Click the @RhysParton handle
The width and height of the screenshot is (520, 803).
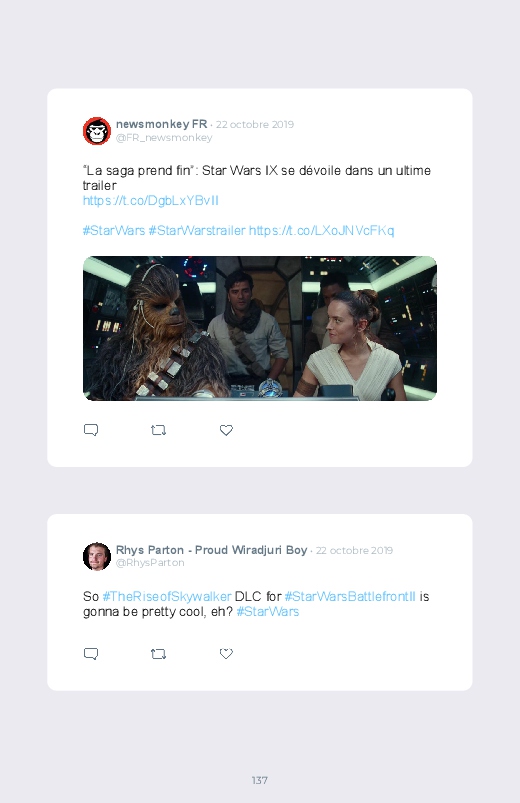[x=150, y=563]
